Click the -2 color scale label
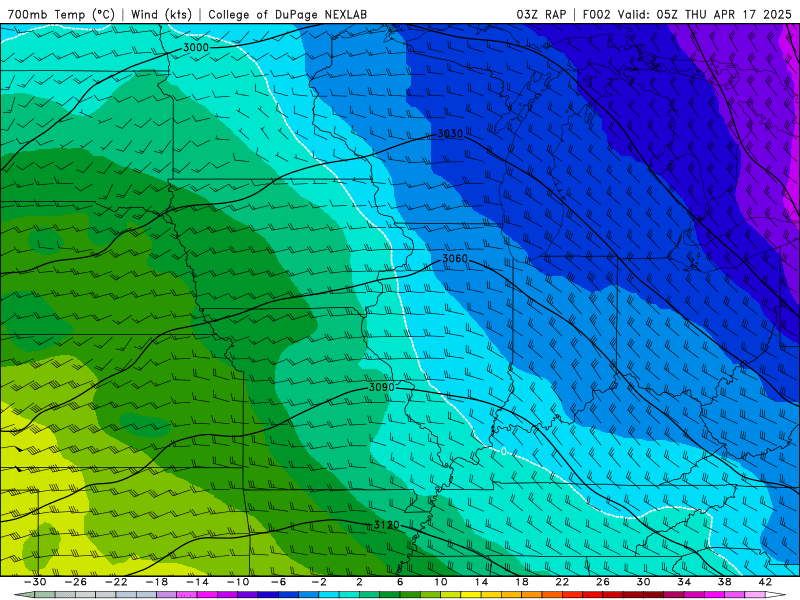The image size is (800, 600). 318,582
